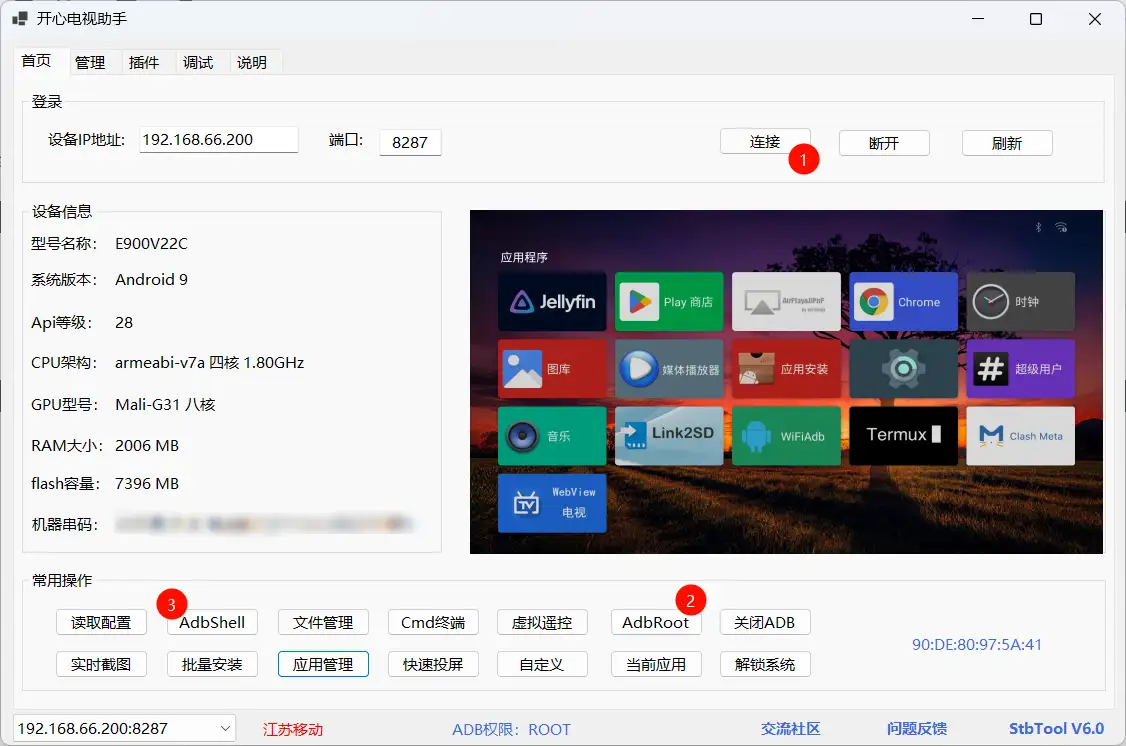Open the 虚拟遥控 virtual remote
1126x746 pixels.
pos(542,621)
